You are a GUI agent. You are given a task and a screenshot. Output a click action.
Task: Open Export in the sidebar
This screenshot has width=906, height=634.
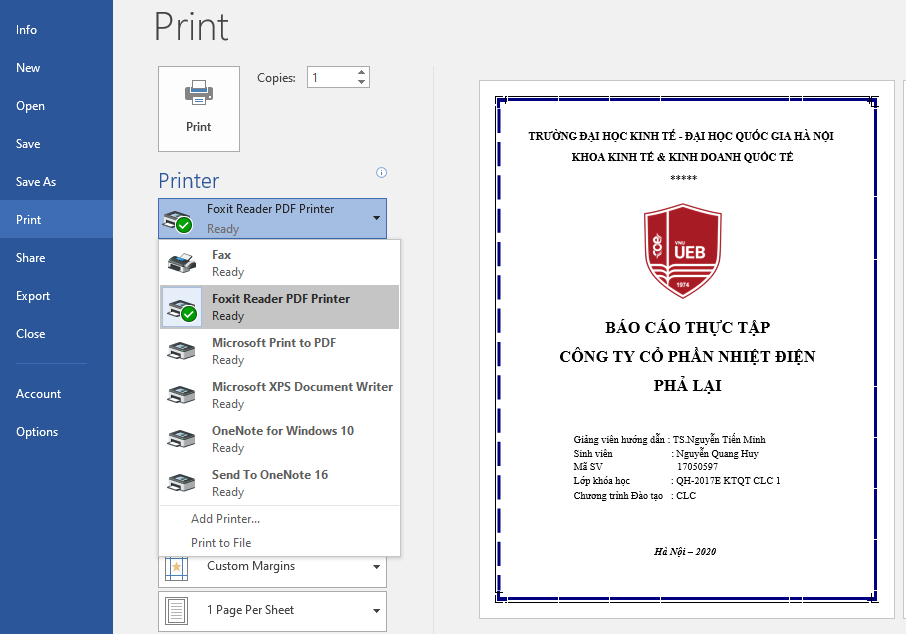[56, 296]
